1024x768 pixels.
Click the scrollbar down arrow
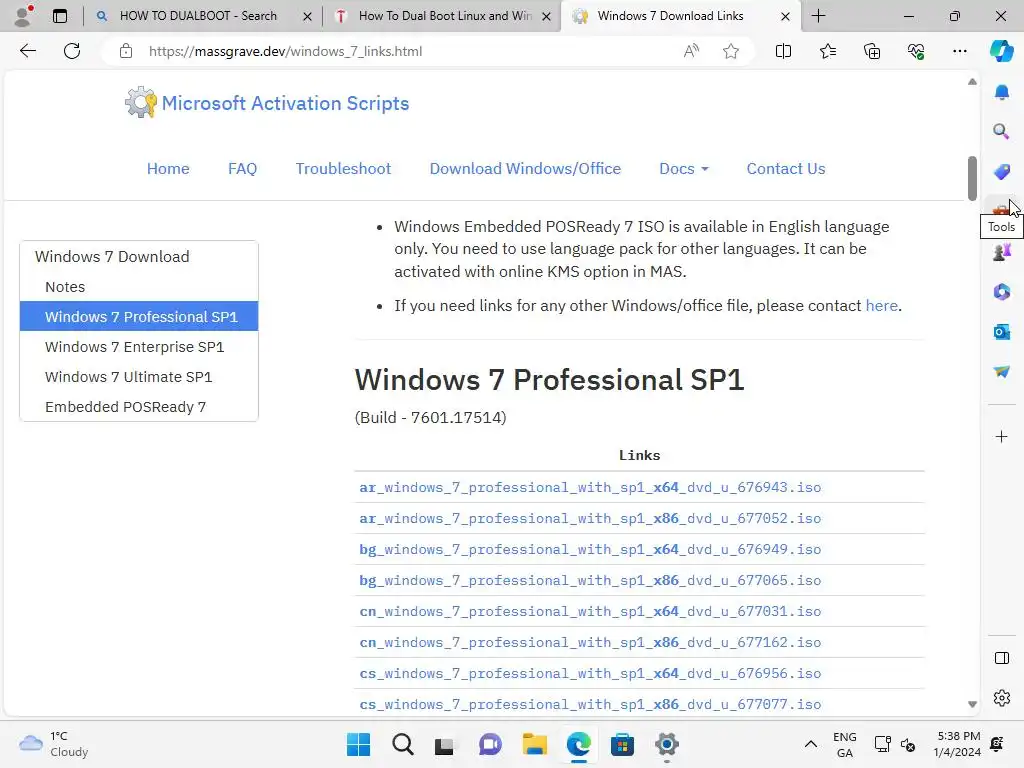point(972,704)
